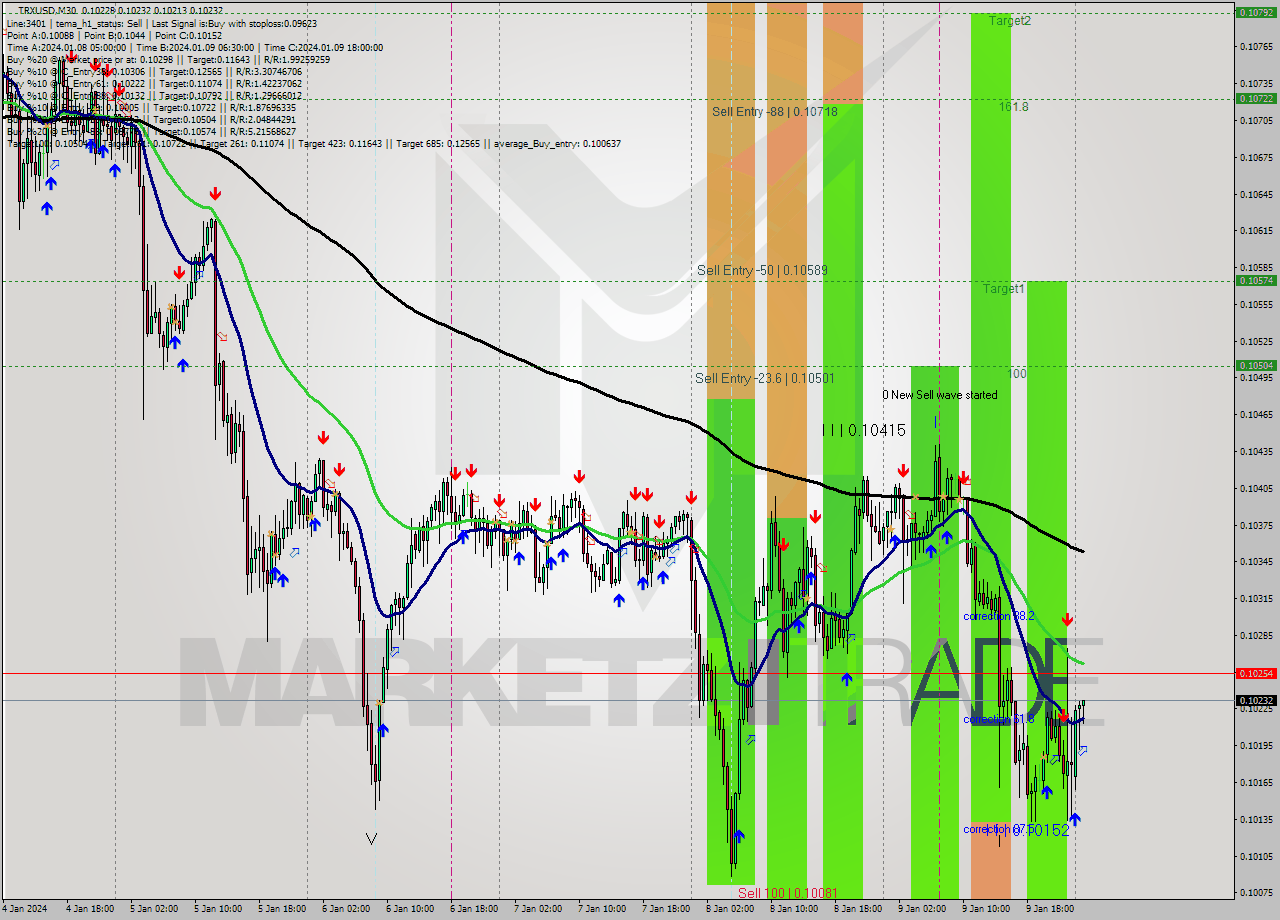Click the green 0.10504 price tag
This screenshot has width=1280, height=920.
point(1256,365)
